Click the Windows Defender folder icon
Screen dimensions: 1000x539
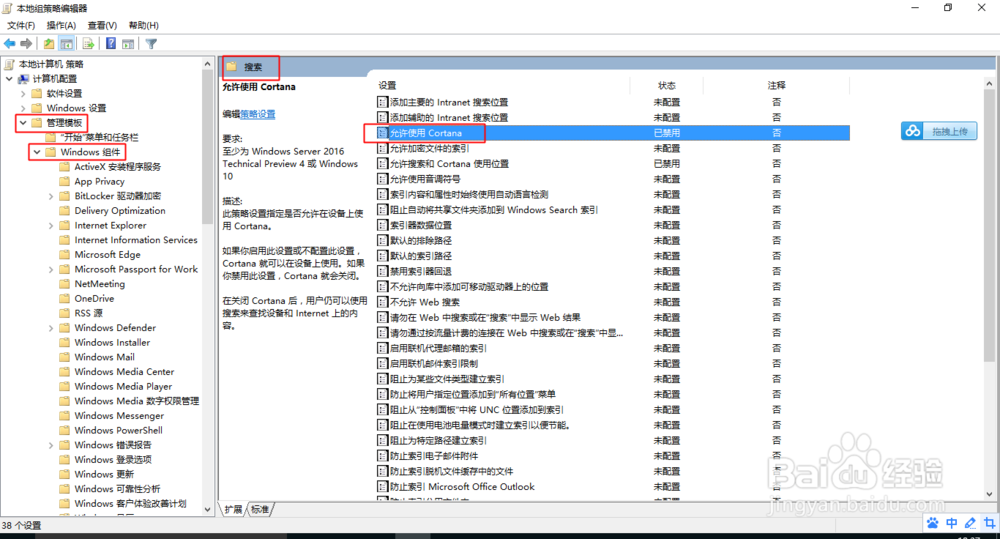pyautogui.click(x=64, y=328)
